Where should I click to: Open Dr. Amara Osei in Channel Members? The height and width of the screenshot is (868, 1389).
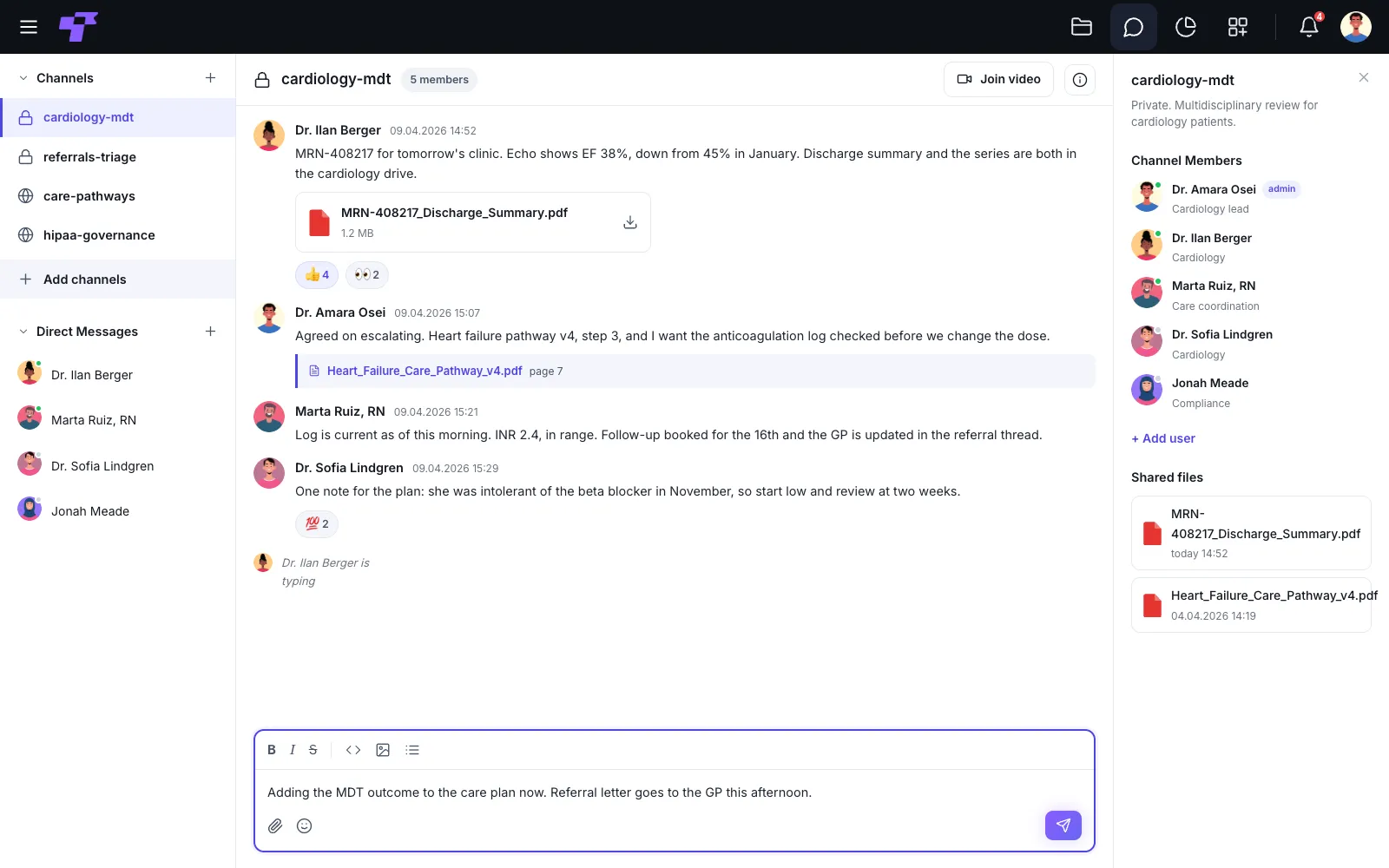click(1251, 198)
